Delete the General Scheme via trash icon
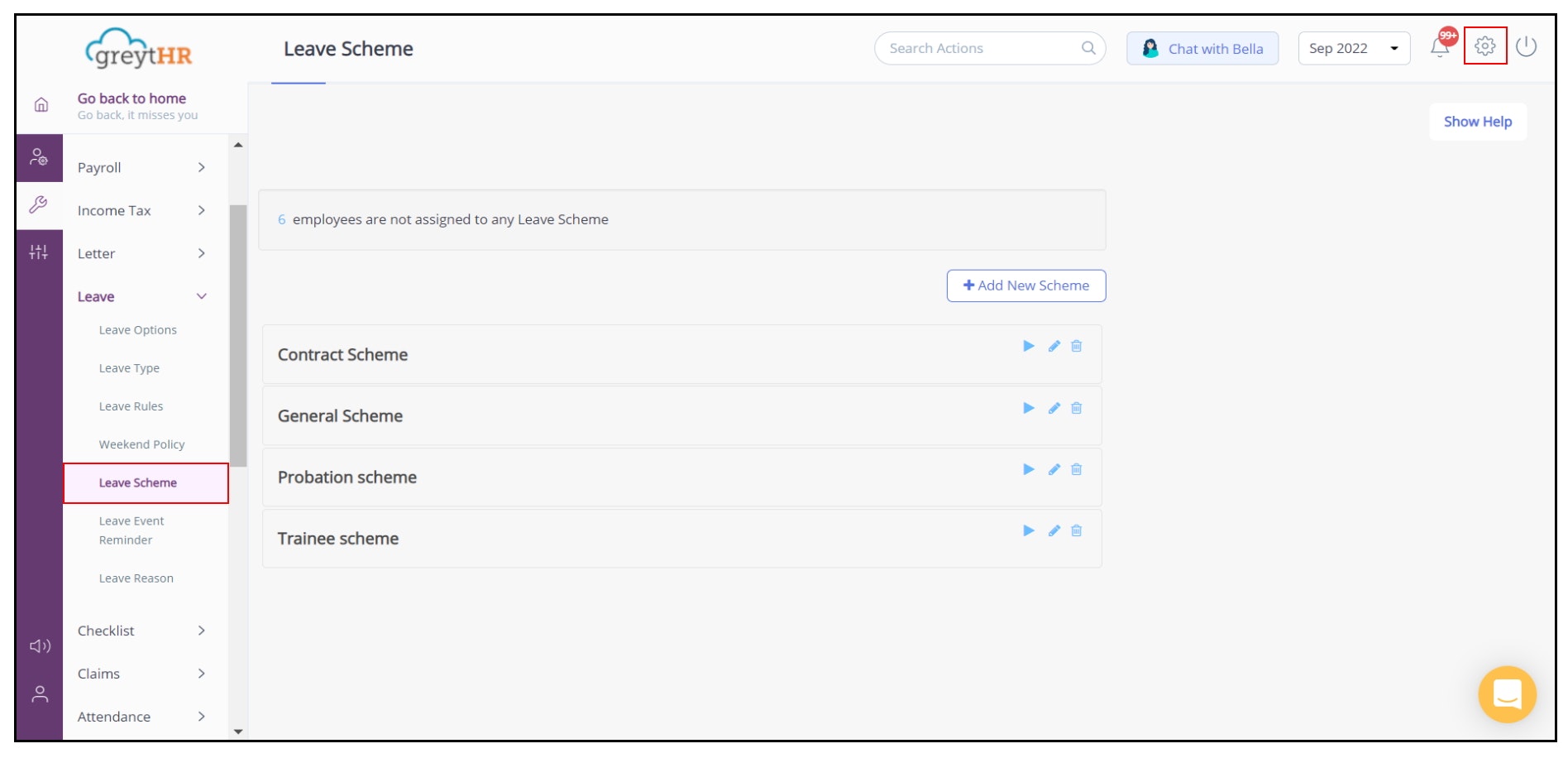 [1076, 408]
